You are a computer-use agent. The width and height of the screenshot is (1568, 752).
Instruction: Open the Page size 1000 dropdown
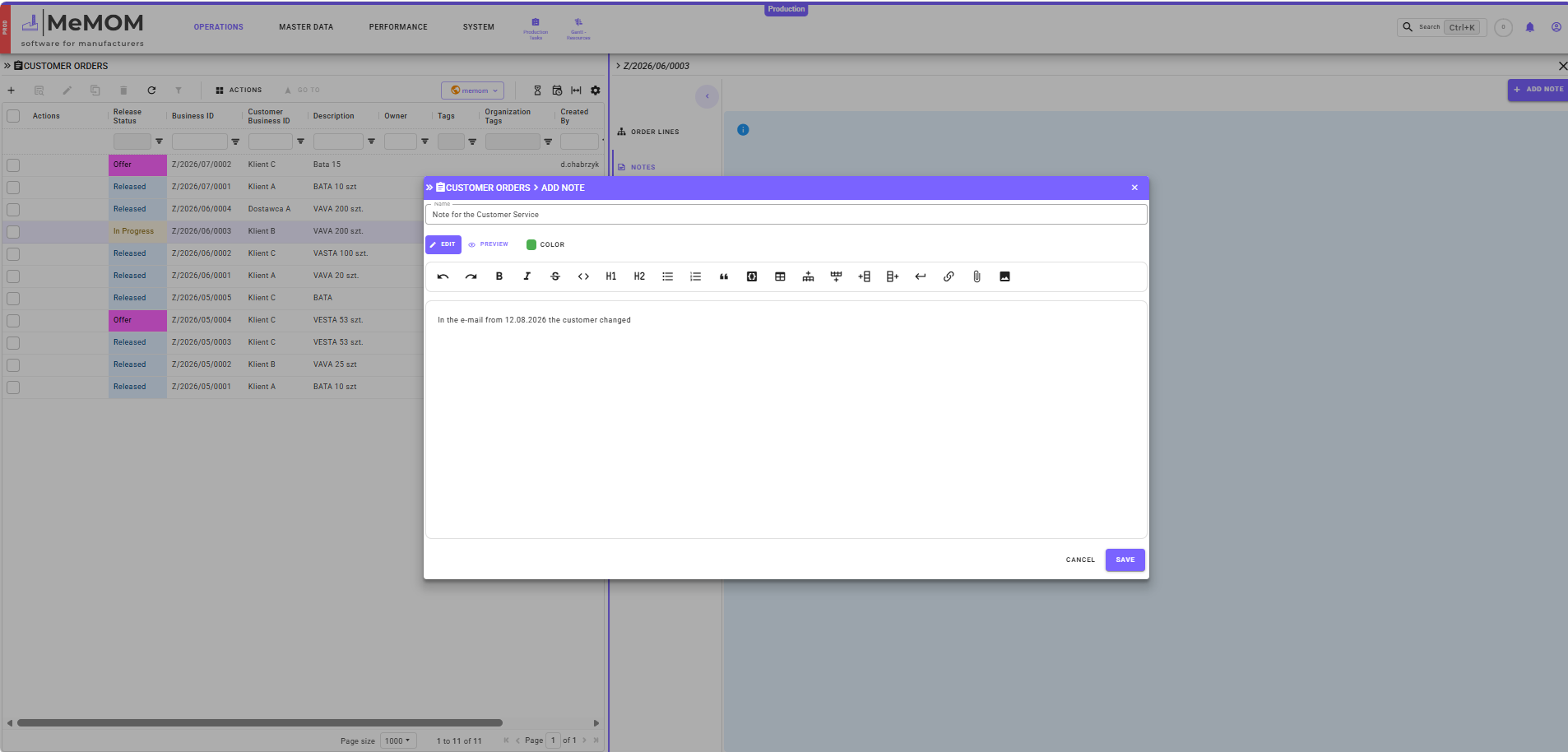398,740
